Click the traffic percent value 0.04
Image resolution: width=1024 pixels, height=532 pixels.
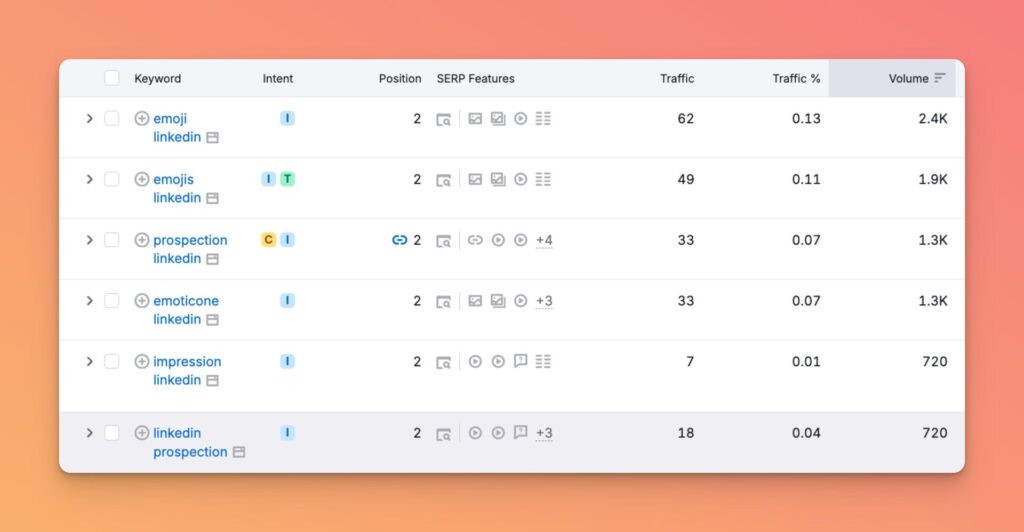coord(806,433)
